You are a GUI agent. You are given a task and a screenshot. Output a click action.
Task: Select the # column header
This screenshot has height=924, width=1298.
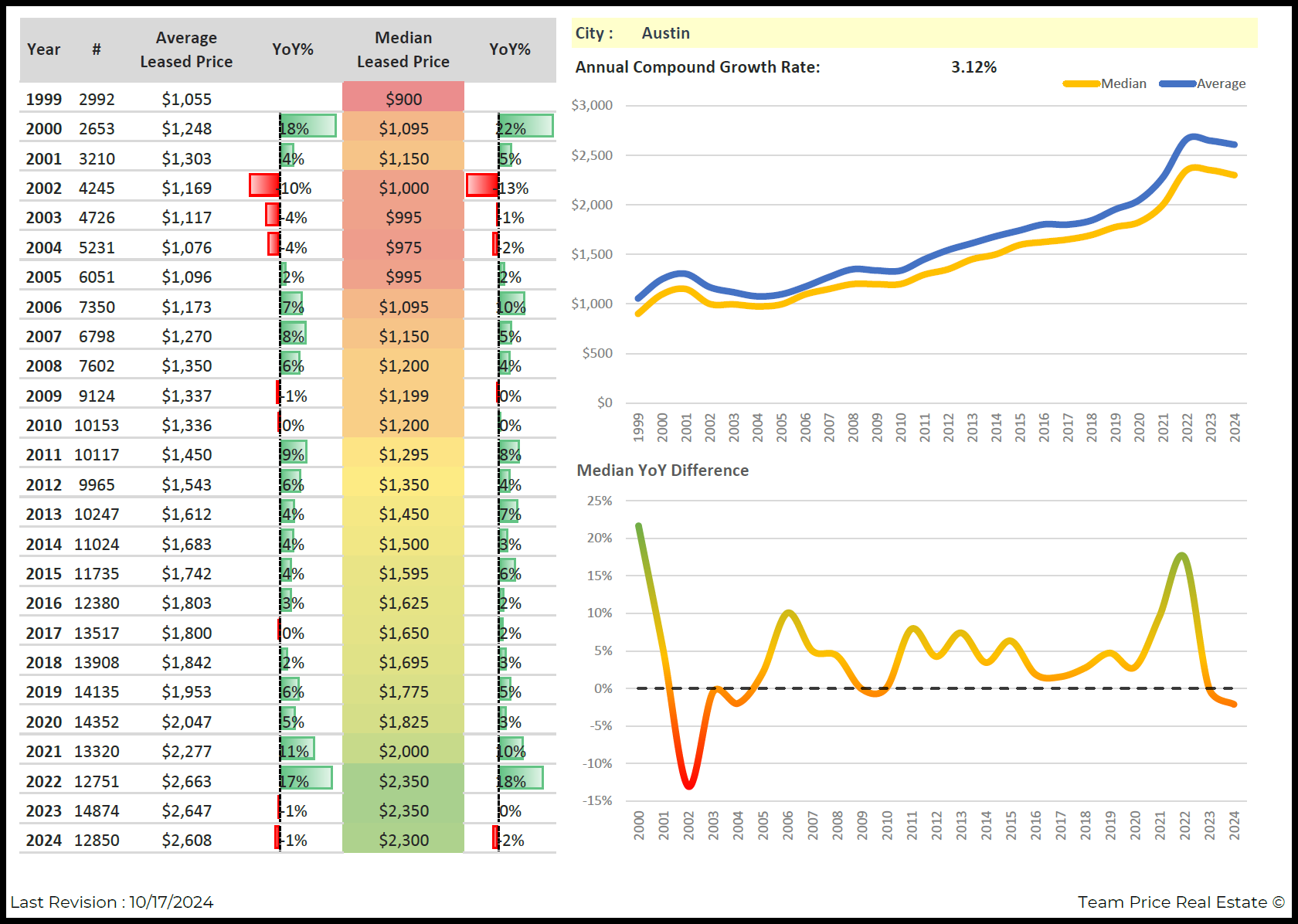pos(97,49)
